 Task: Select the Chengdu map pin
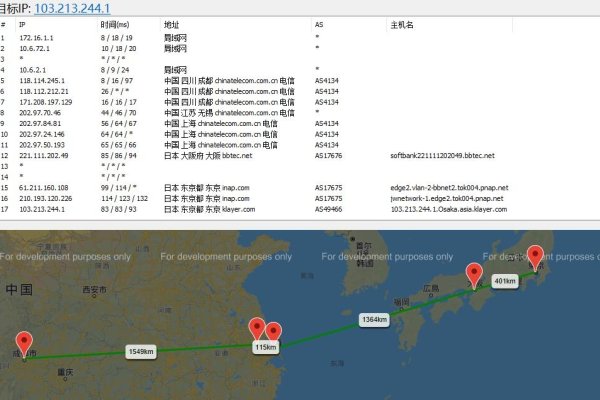pyautogui.click(x=24, y=344)
